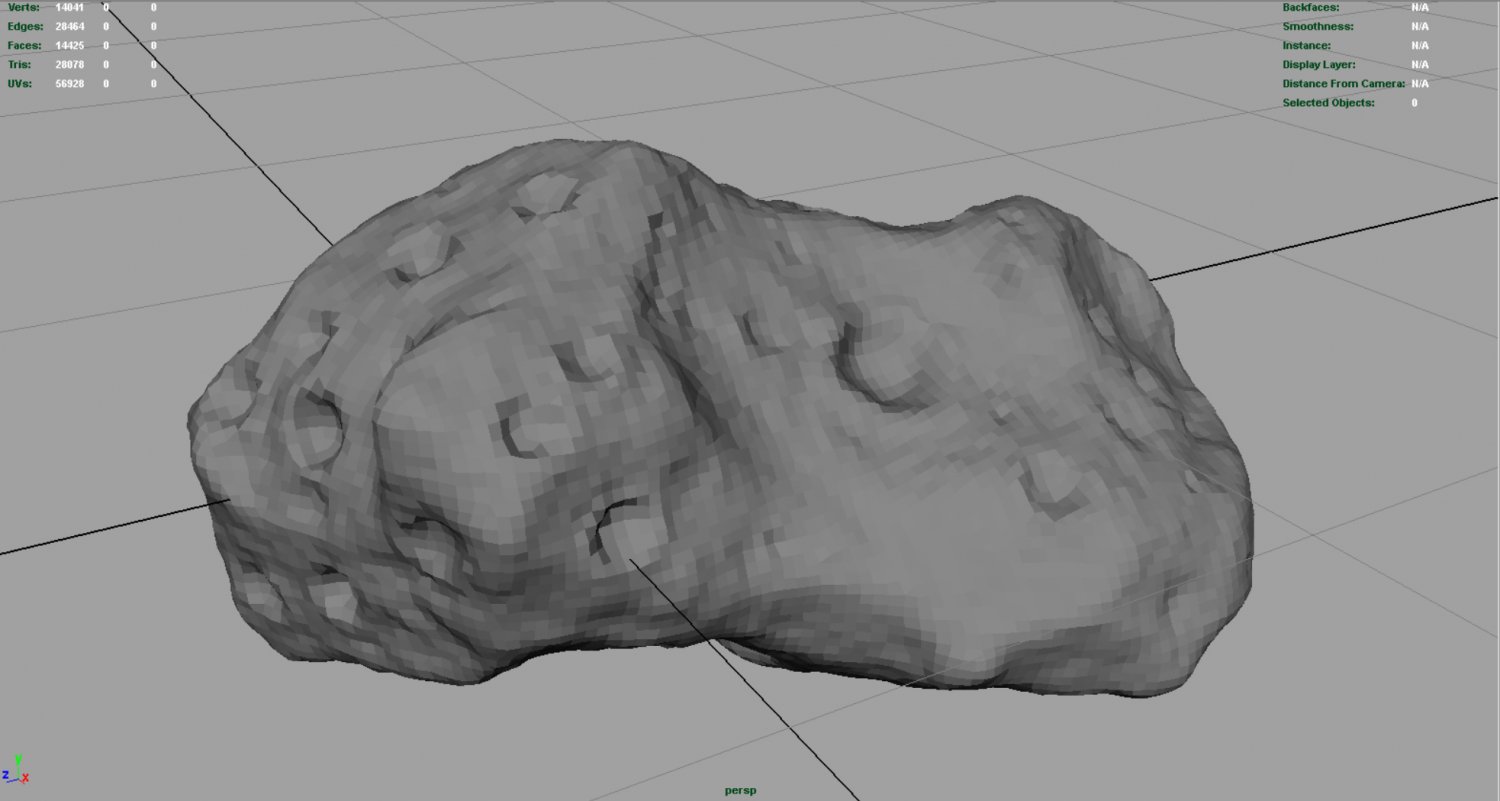
Task: Click the Instance label in object details
Action: (x=1306, y=45)
